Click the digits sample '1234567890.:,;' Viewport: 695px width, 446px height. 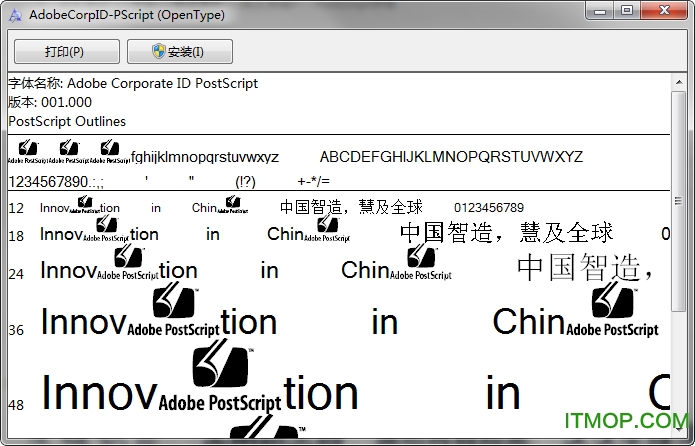click(x=56, y=182)
